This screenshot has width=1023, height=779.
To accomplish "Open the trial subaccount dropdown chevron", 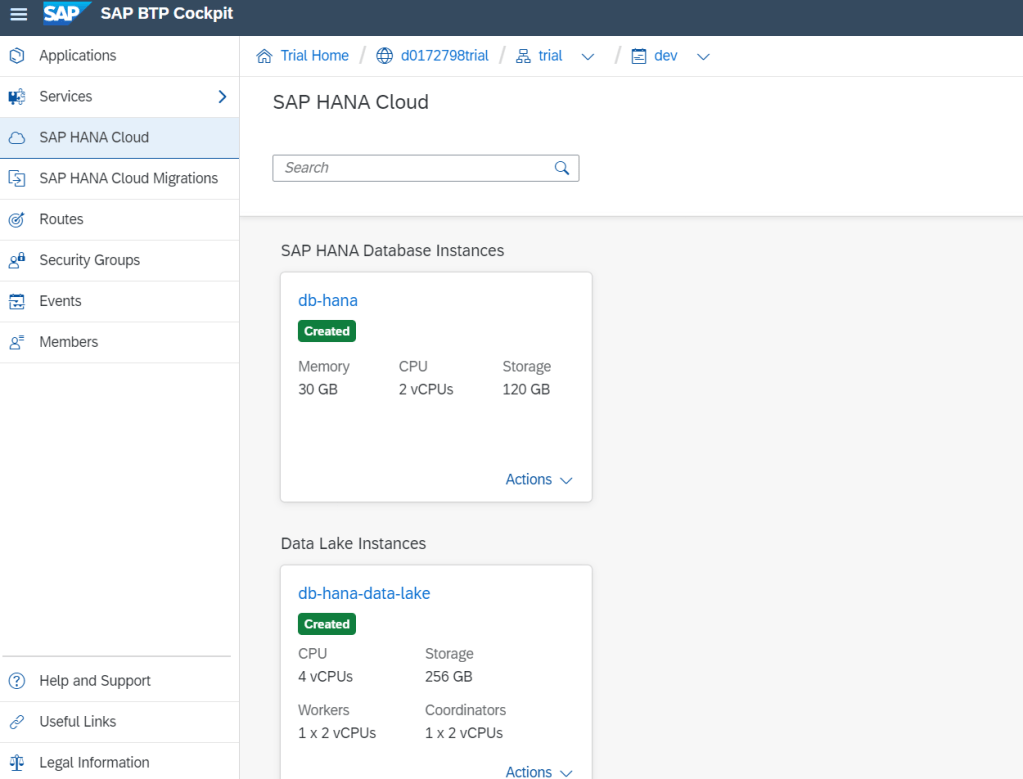I will click(588, 56).
